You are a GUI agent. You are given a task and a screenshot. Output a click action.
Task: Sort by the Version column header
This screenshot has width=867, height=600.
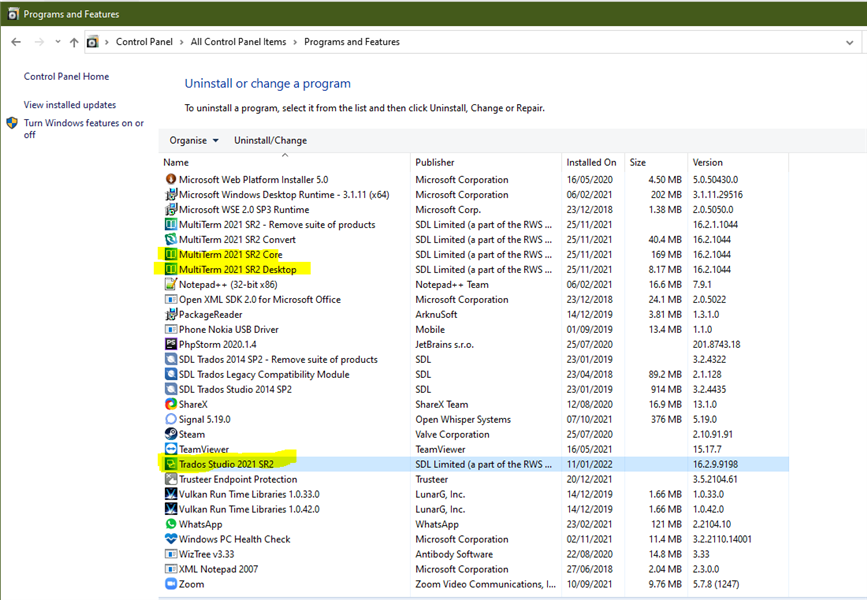[x=738, y=162]
